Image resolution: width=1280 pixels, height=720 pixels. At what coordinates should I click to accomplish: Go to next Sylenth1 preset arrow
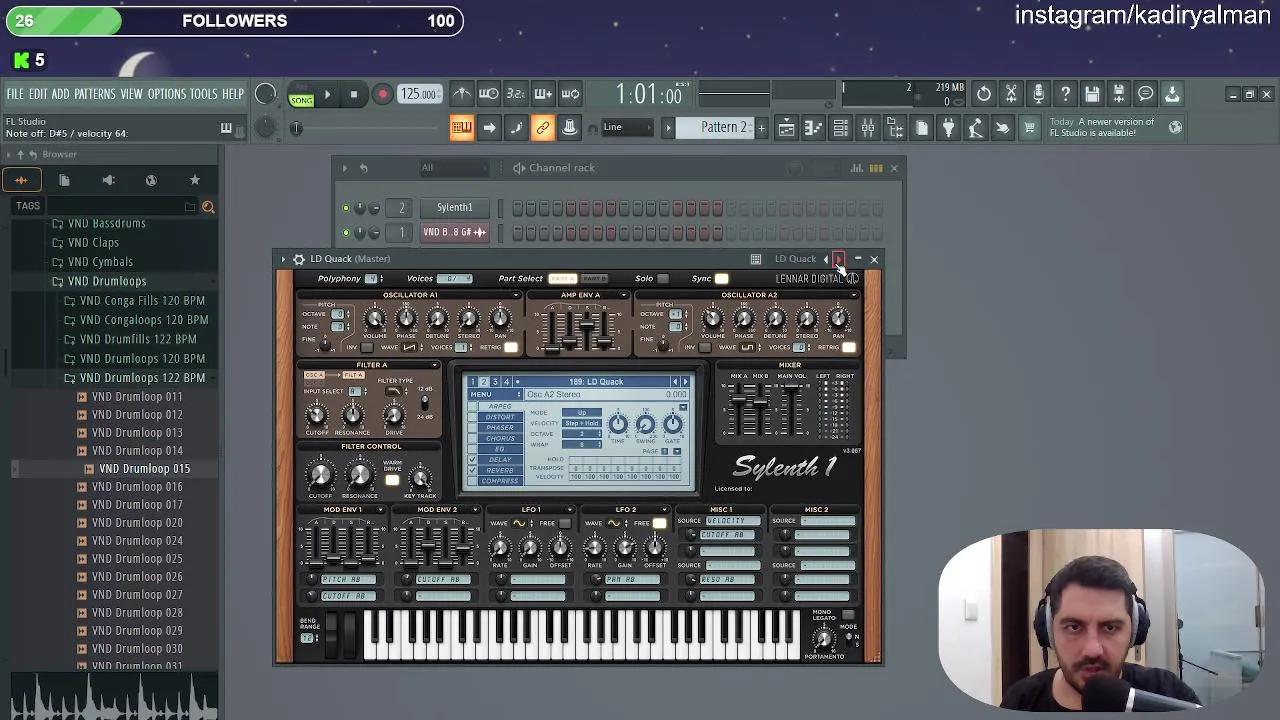(x=685, y=382)
